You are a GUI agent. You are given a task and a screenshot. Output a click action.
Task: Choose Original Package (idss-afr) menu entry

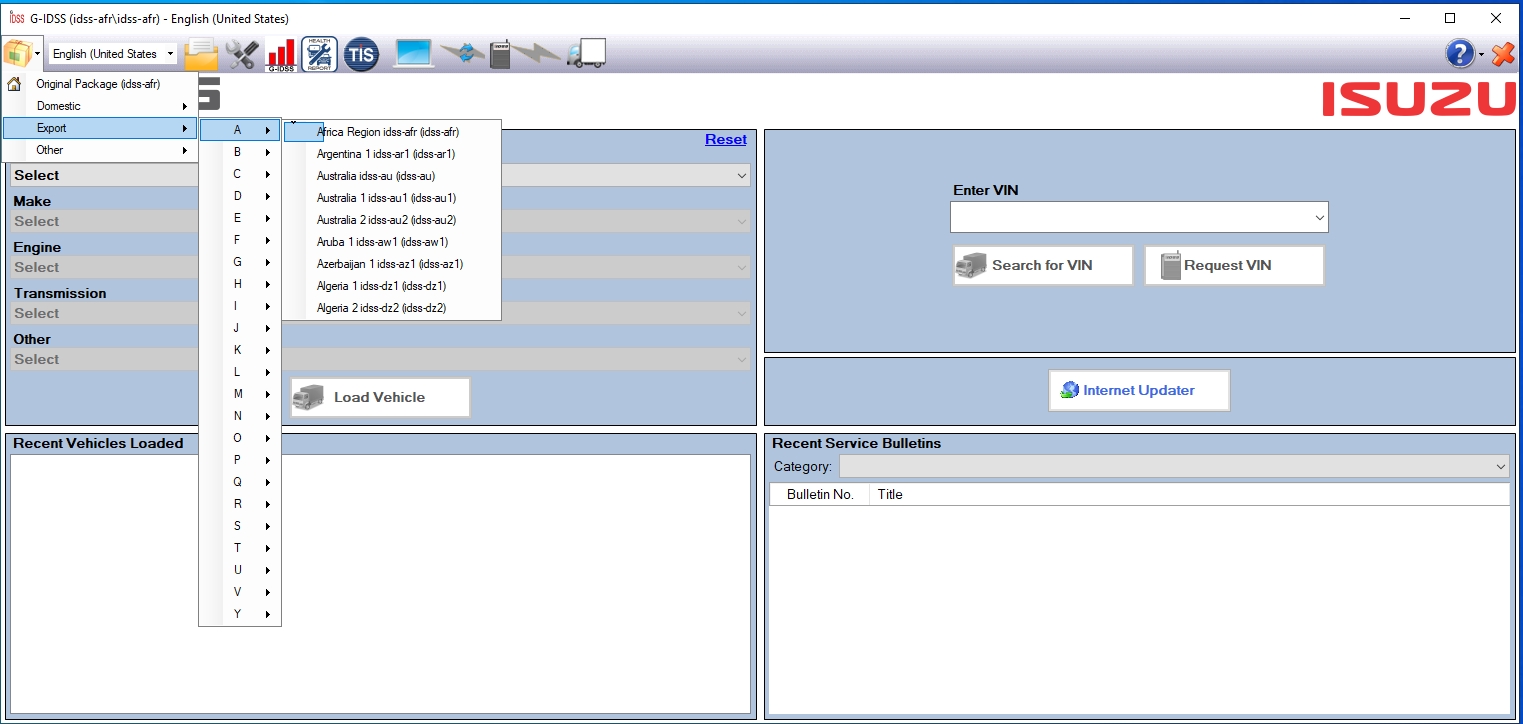click(99, 84)
